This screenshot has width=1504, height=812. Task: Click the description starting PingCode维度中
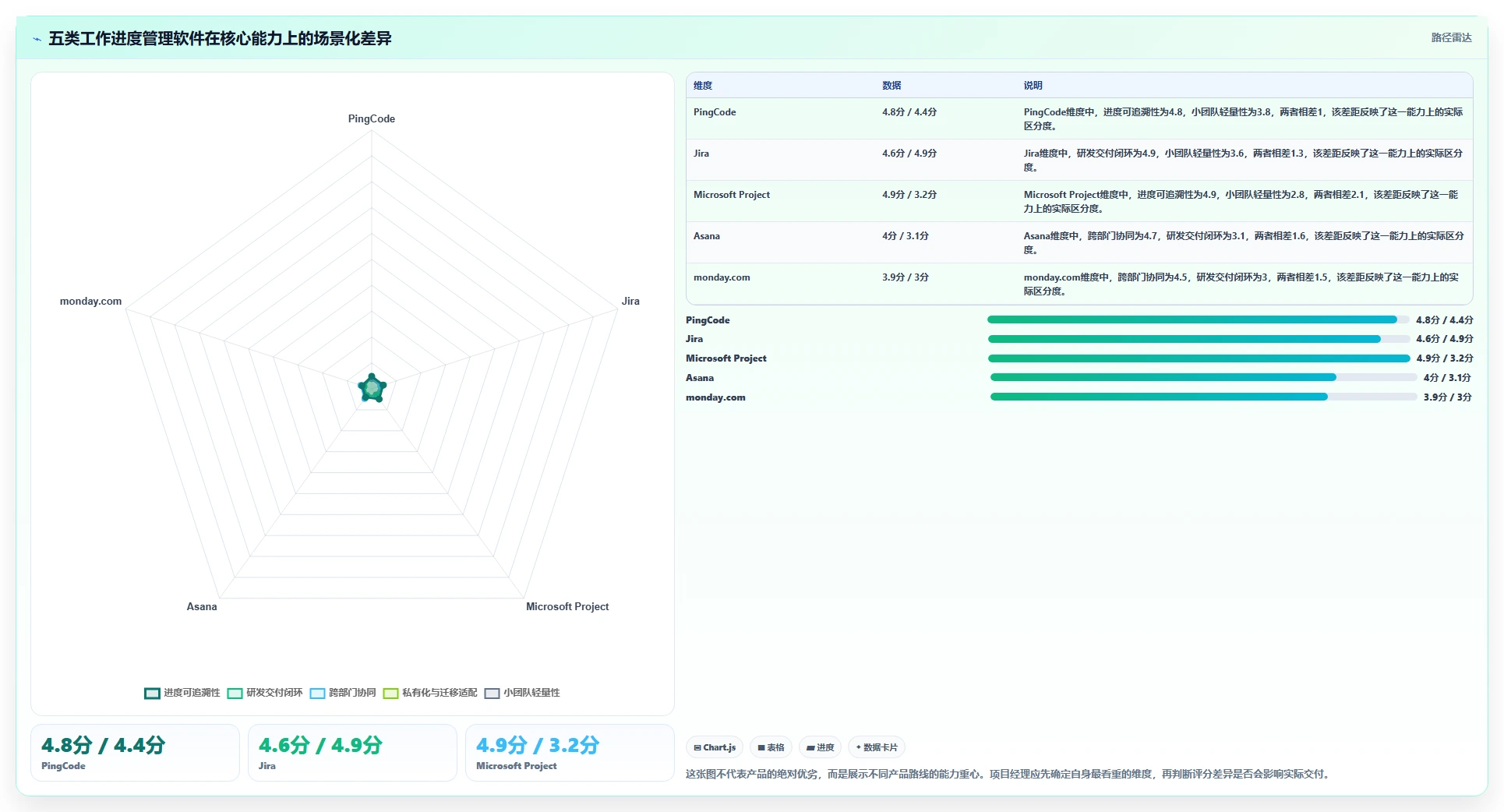tap(1244, 119)
